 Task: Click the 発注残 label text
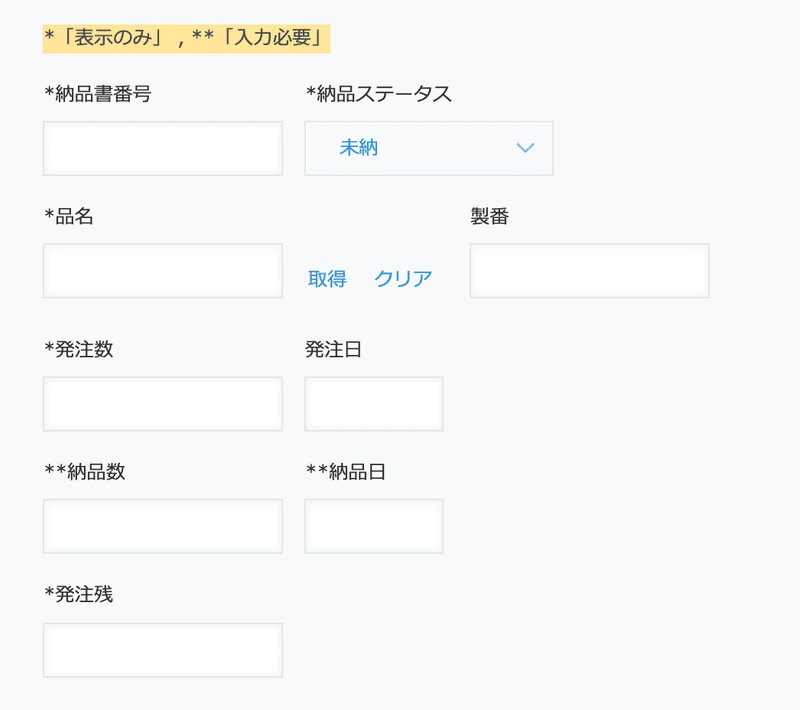pyautogui.click(x=78, y=594)
